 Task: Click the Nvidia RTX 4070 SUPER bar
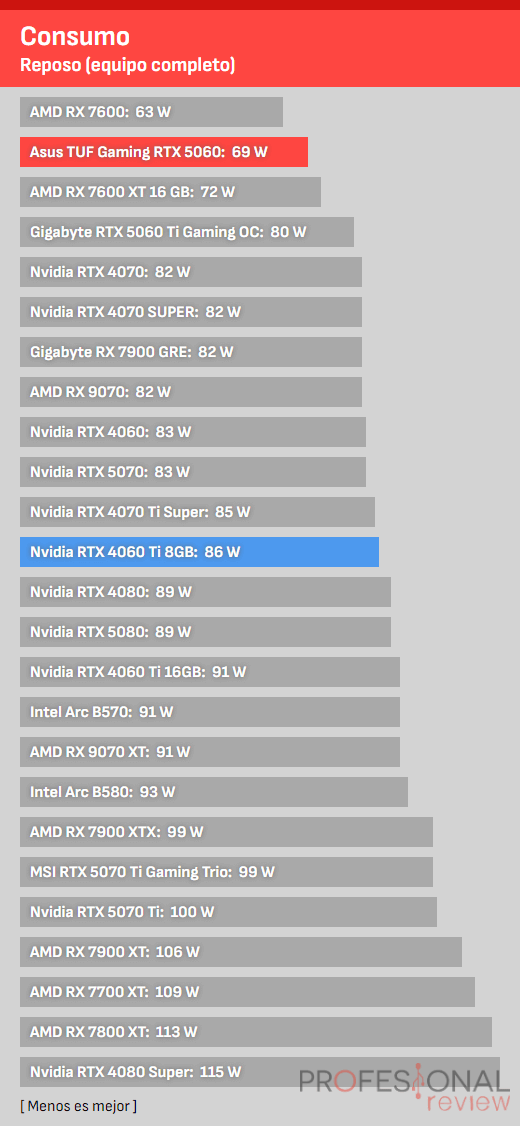pyautogui.click(x=191, y=312)
